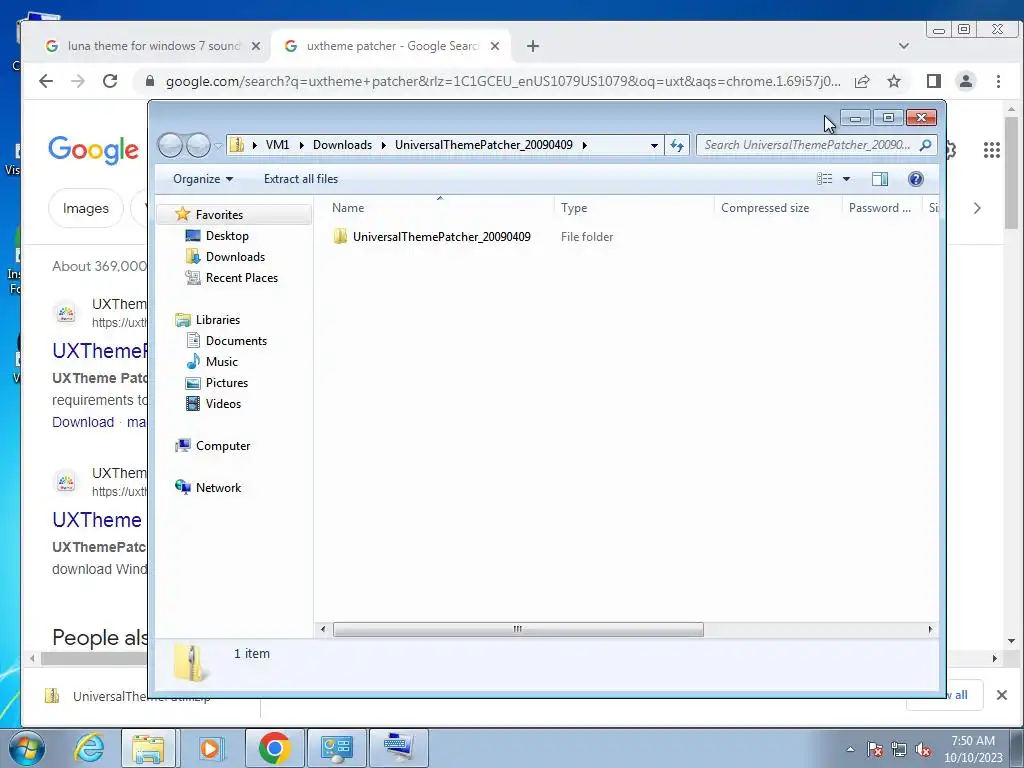The width and height of the screenshot is (1024, 768).
Task: Close the luna theme Chrome tab
Action: pos(255,46)
